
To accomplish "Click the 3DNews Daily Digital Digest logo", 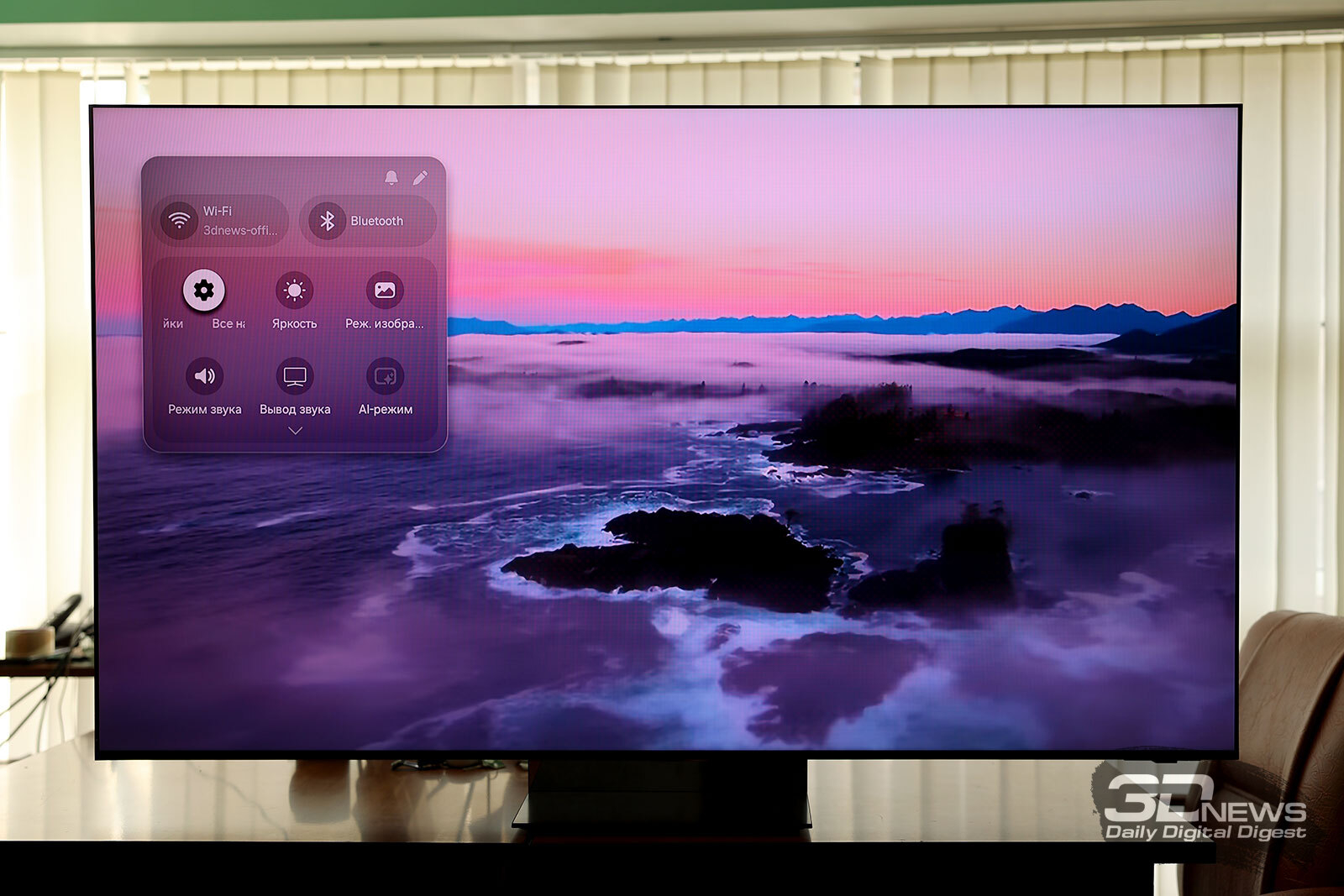I will pos(1205,808).
